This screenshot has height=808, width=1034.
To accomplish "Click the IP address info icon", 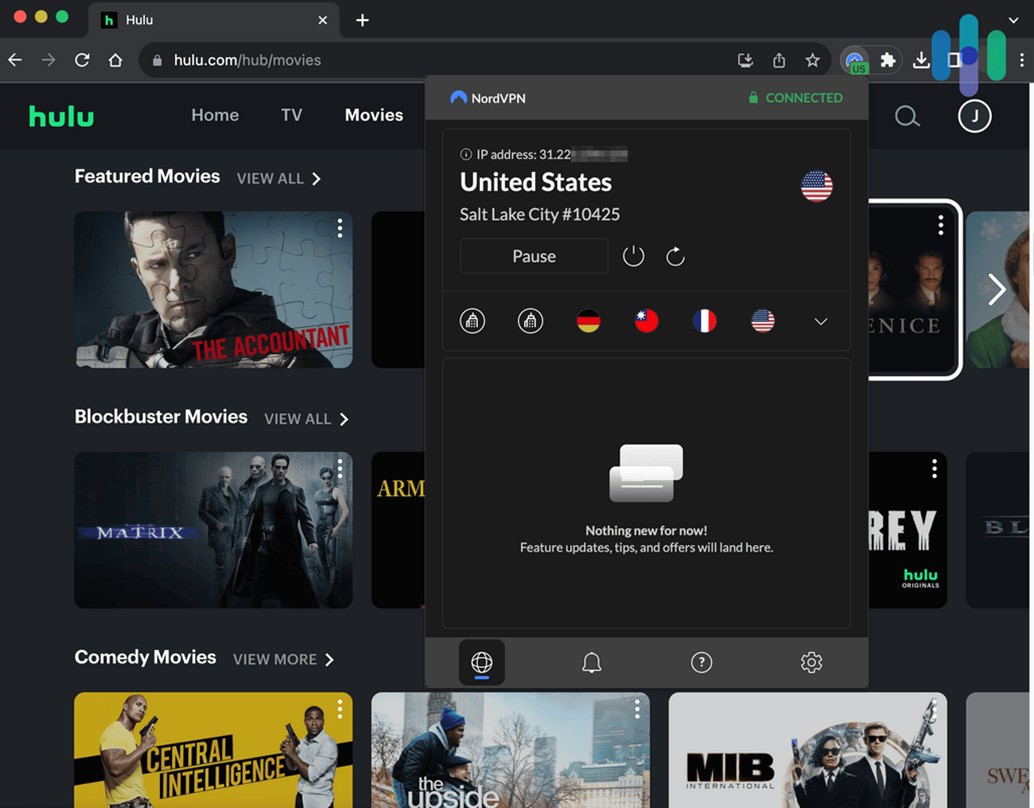I will coord(466,154).
